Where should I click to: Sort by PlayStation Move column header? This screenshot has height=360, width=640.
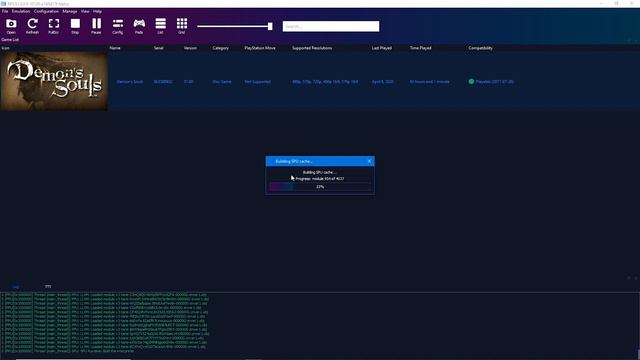pyautogui.click(x=260, y=48)
